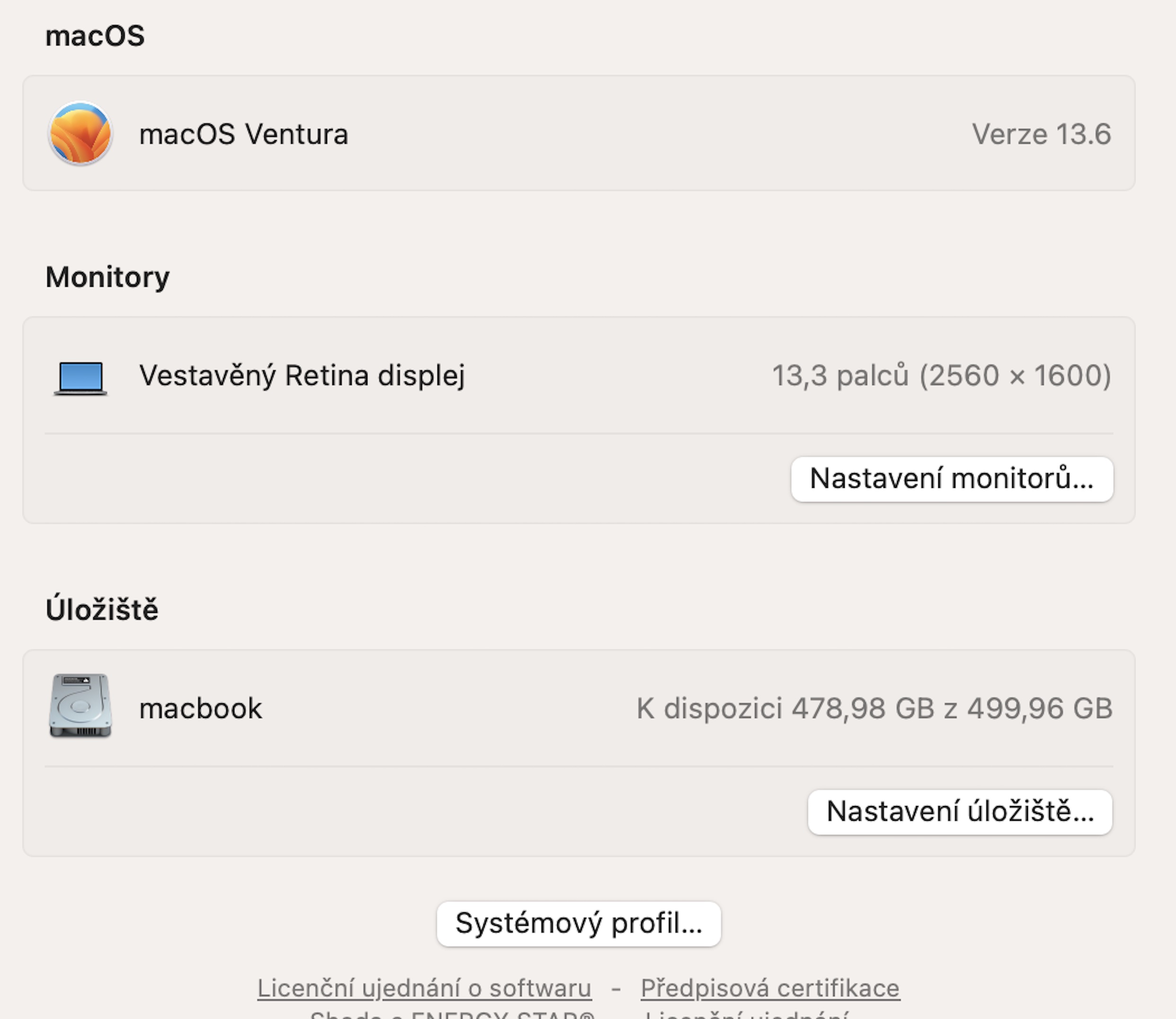1176x1019 pixels.
Task: Click the macbook hard drive icon
Action: tap(80, 706)
